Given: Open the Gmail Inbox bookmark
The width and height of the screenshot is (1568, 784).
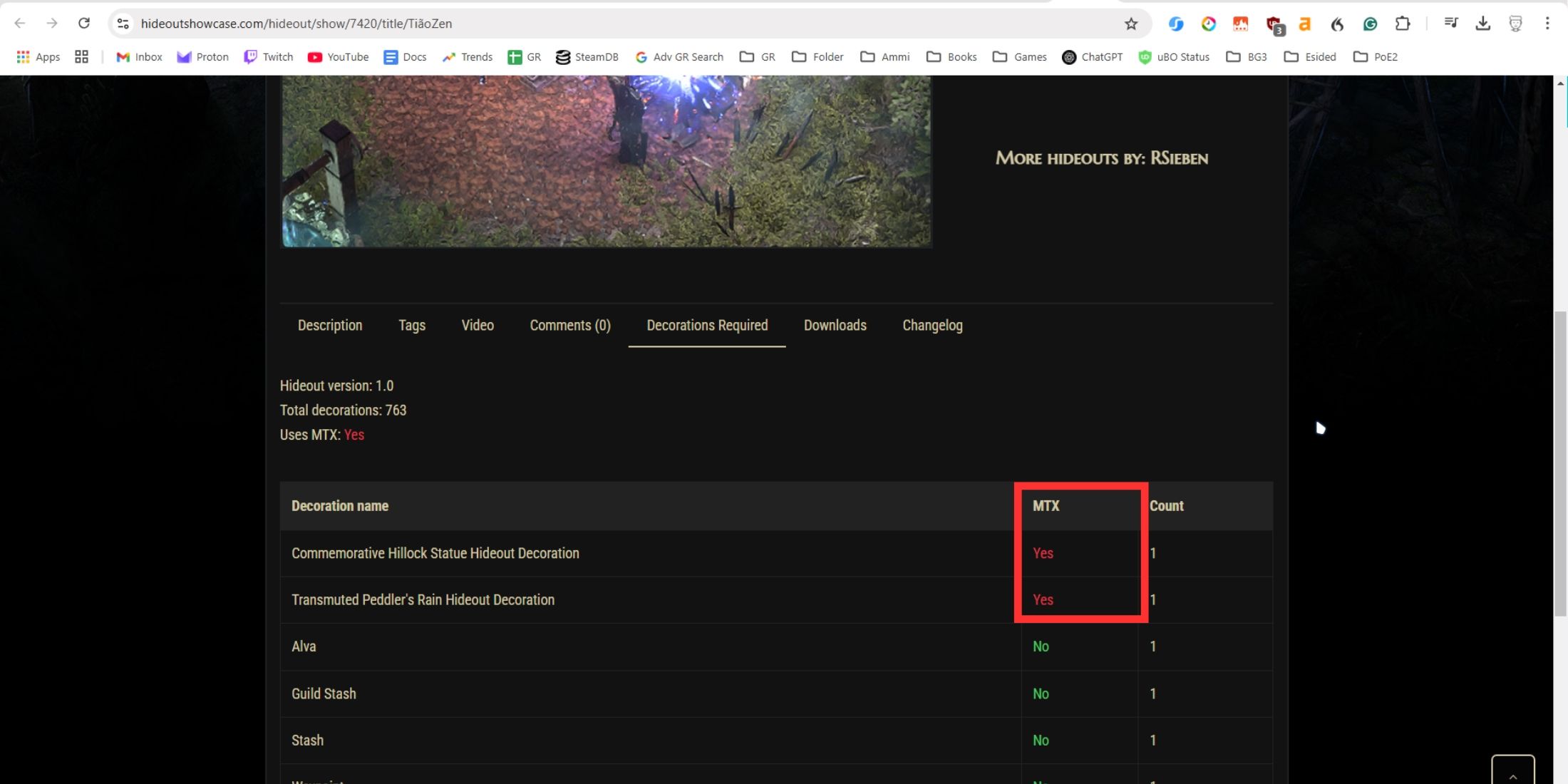Looking at the screenshot, I should pos(140,57).
